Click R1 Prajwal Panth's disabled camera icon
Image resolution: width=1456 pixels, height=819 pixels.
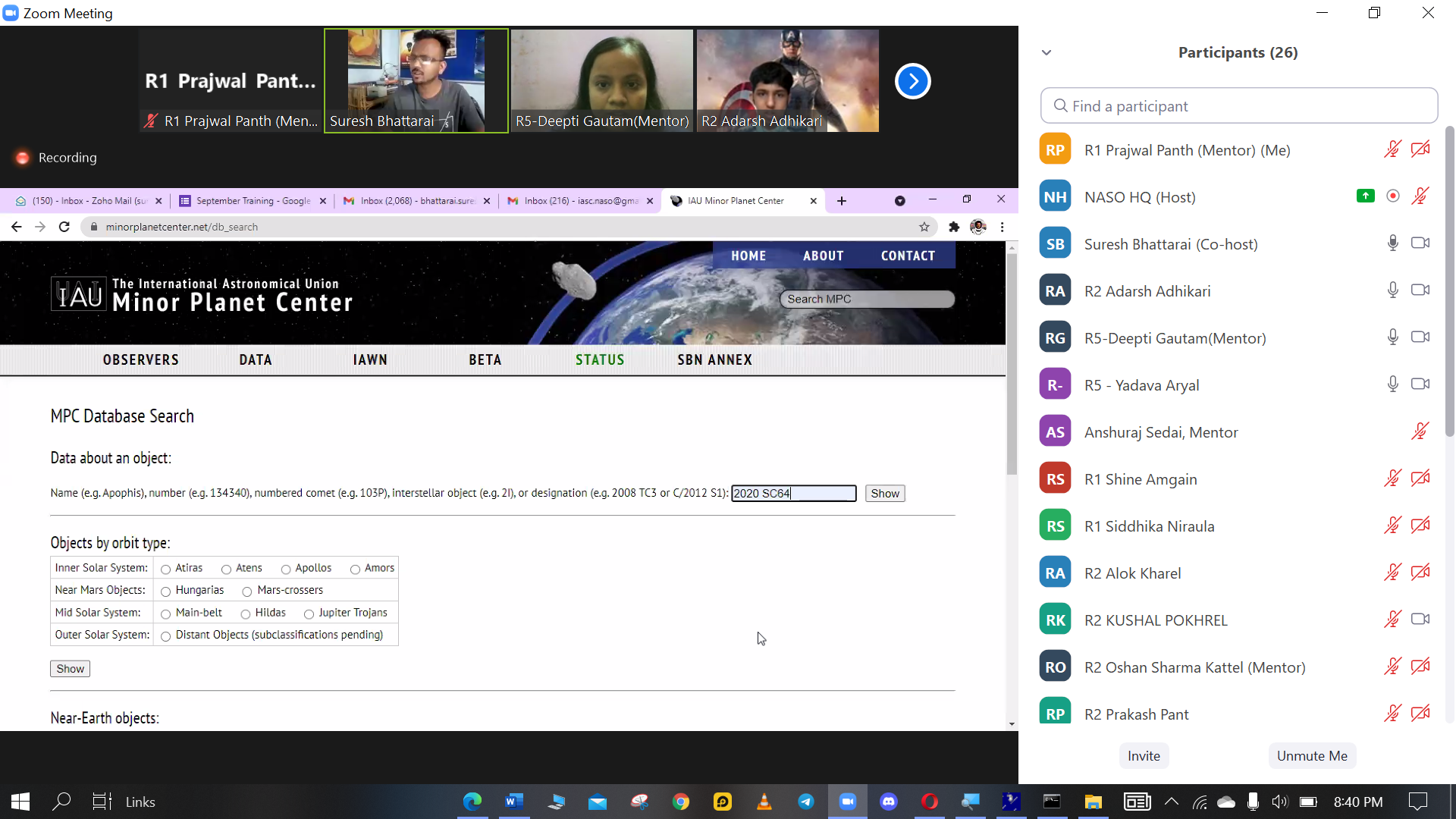tap(1420, 149)
